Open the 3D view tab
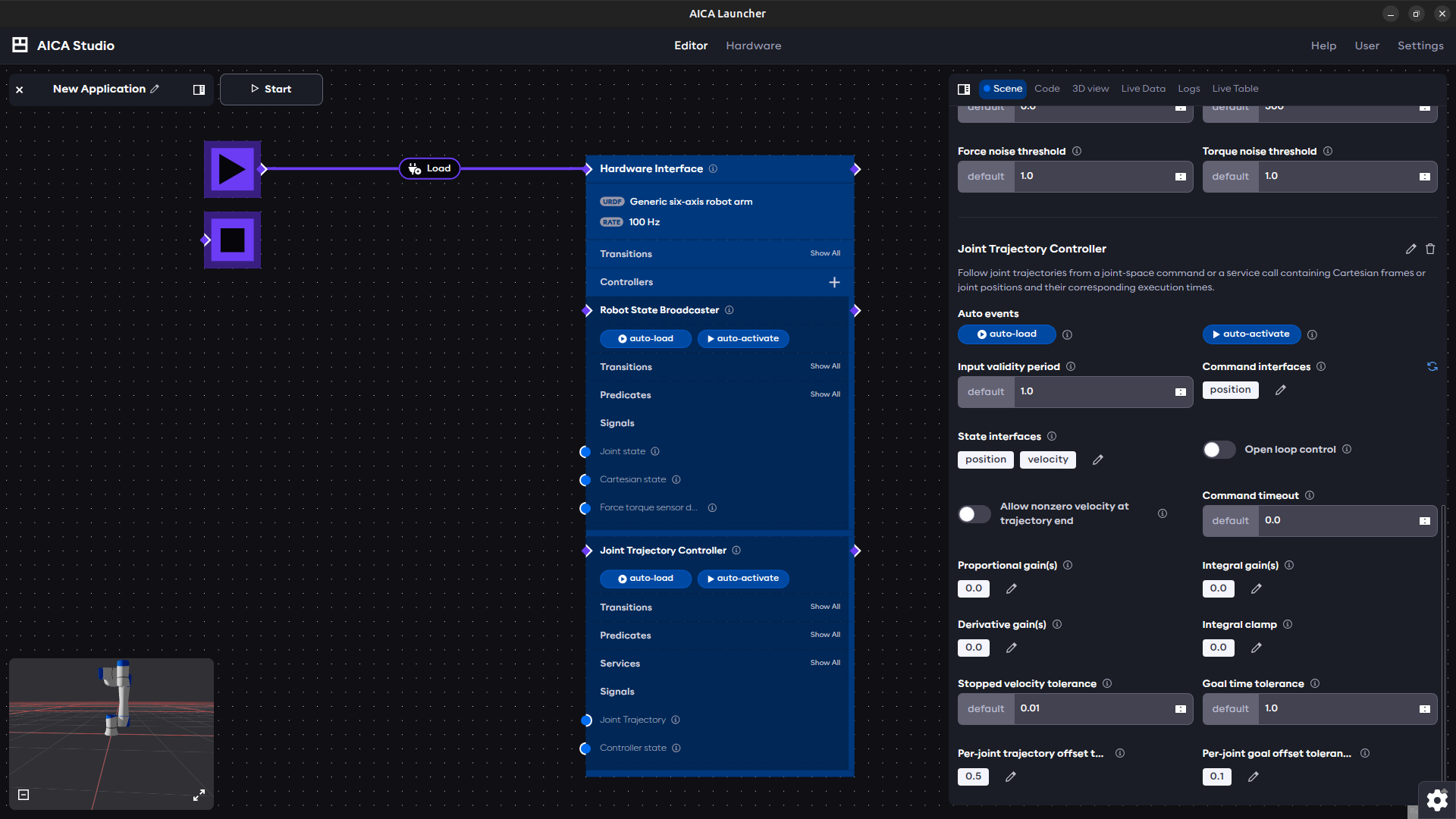The image size is (1456, 819). [1090, 89]
